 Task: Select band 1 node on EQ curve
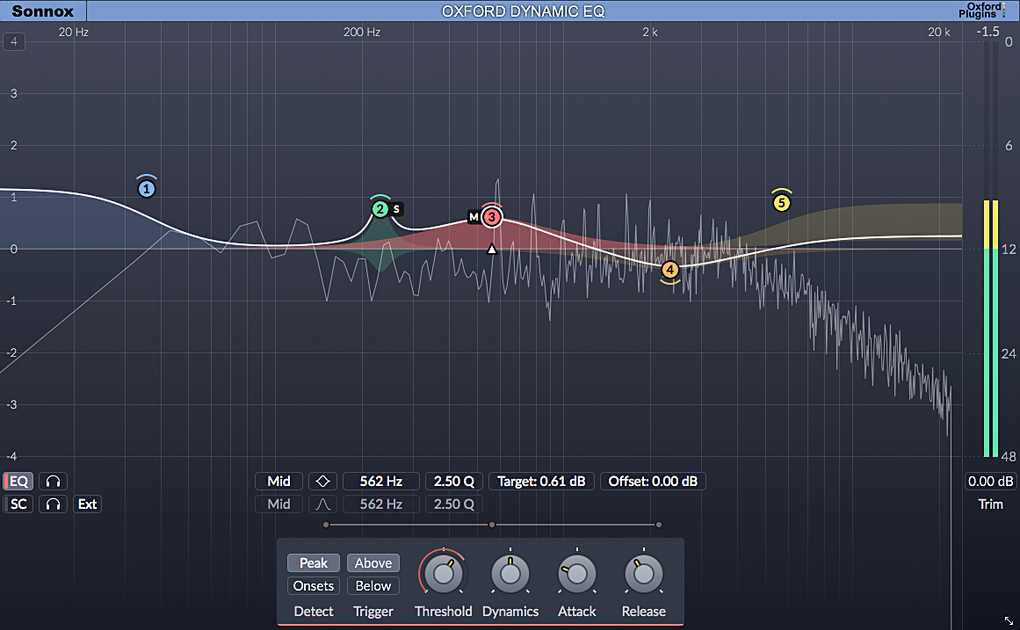pyautogui.click(x=146, y=189)
